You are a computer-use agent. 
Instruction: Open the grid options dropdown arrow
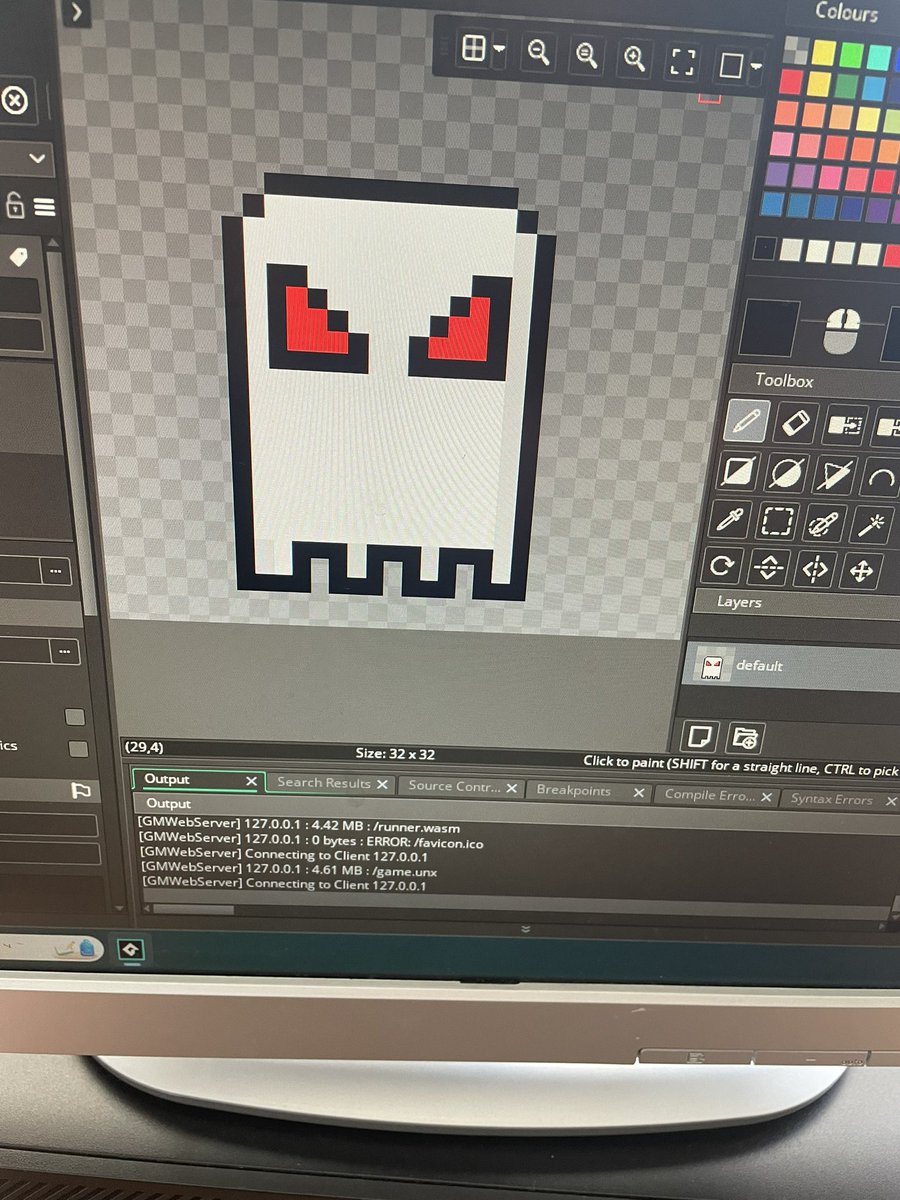coord(499,49)
